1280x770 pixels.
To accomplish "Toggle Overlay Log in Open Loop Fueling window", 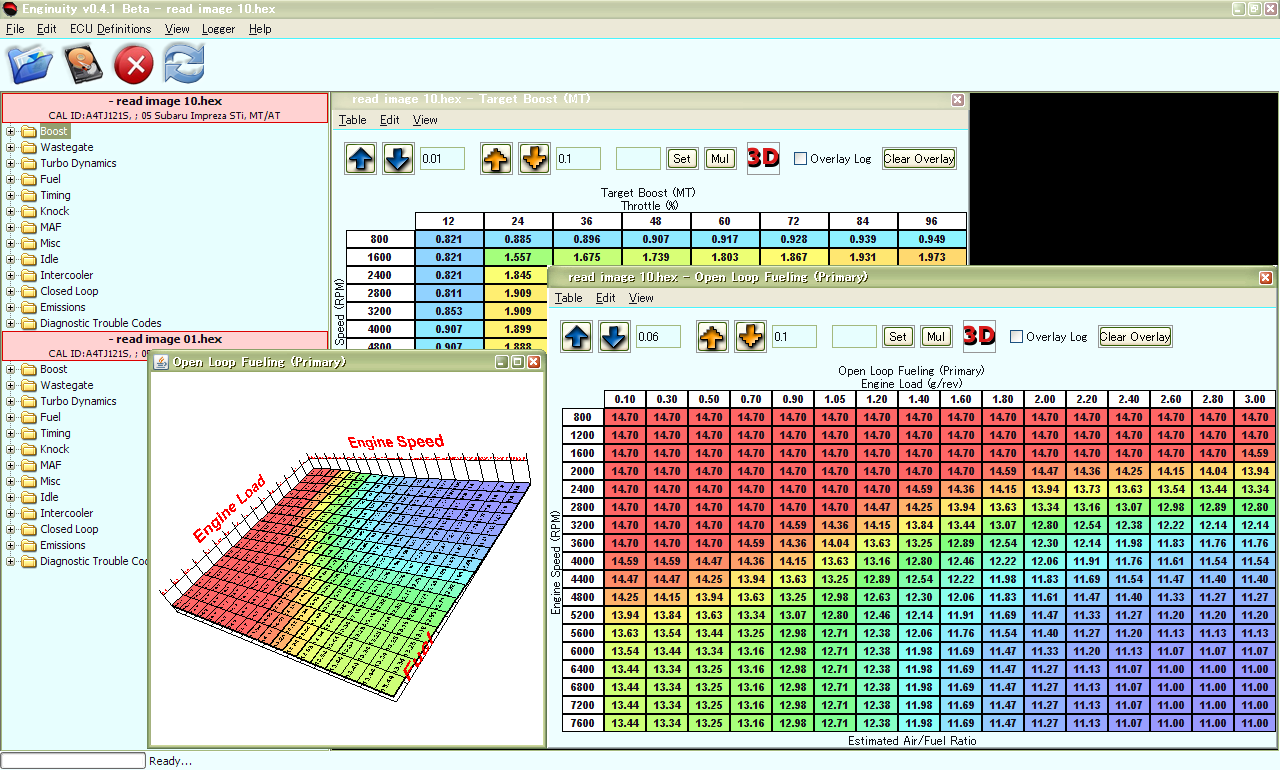I will [1017, 337].
